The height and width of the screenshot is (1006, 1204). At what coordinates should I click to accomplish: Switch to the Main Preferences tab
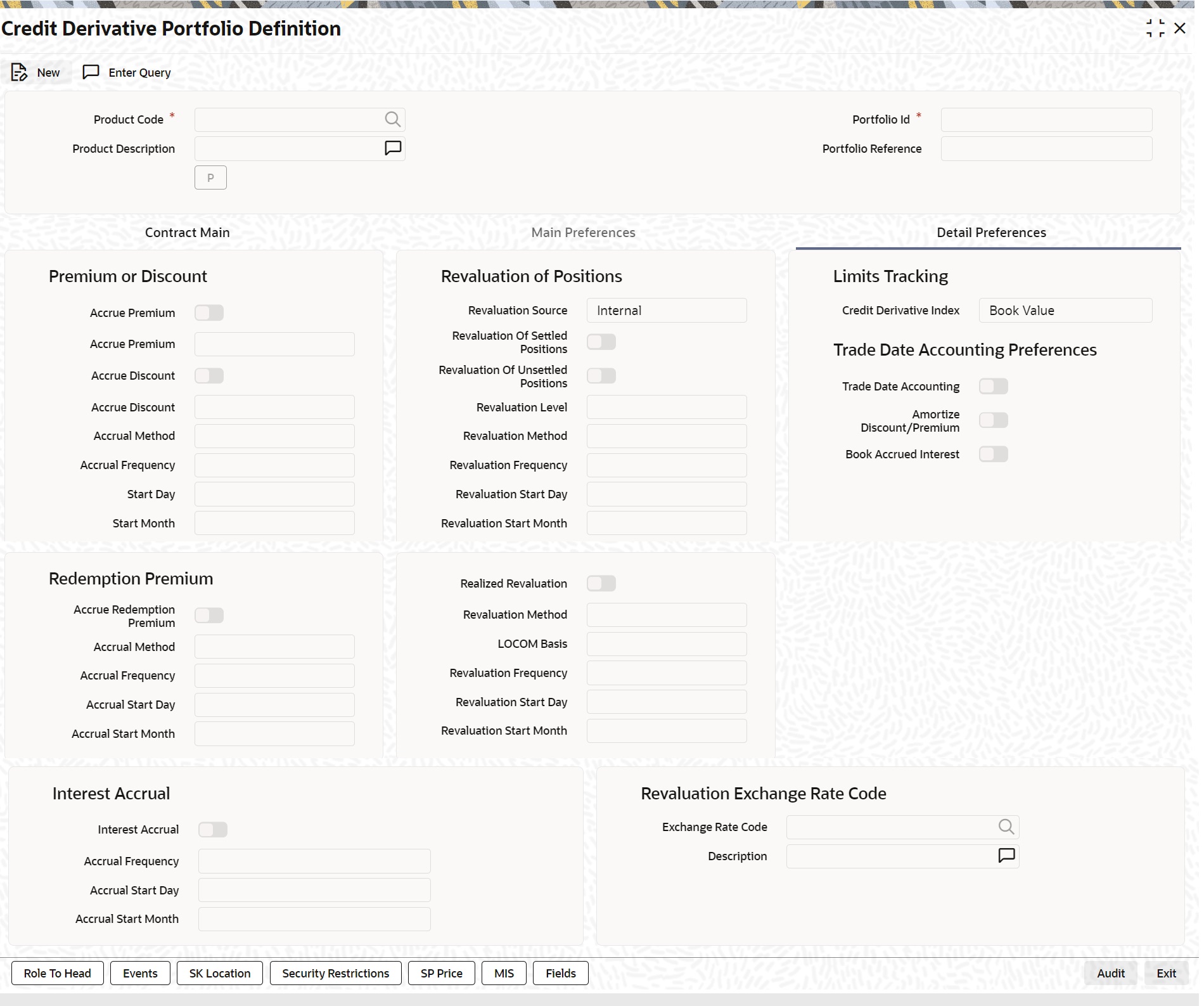(x=582, y=232)
